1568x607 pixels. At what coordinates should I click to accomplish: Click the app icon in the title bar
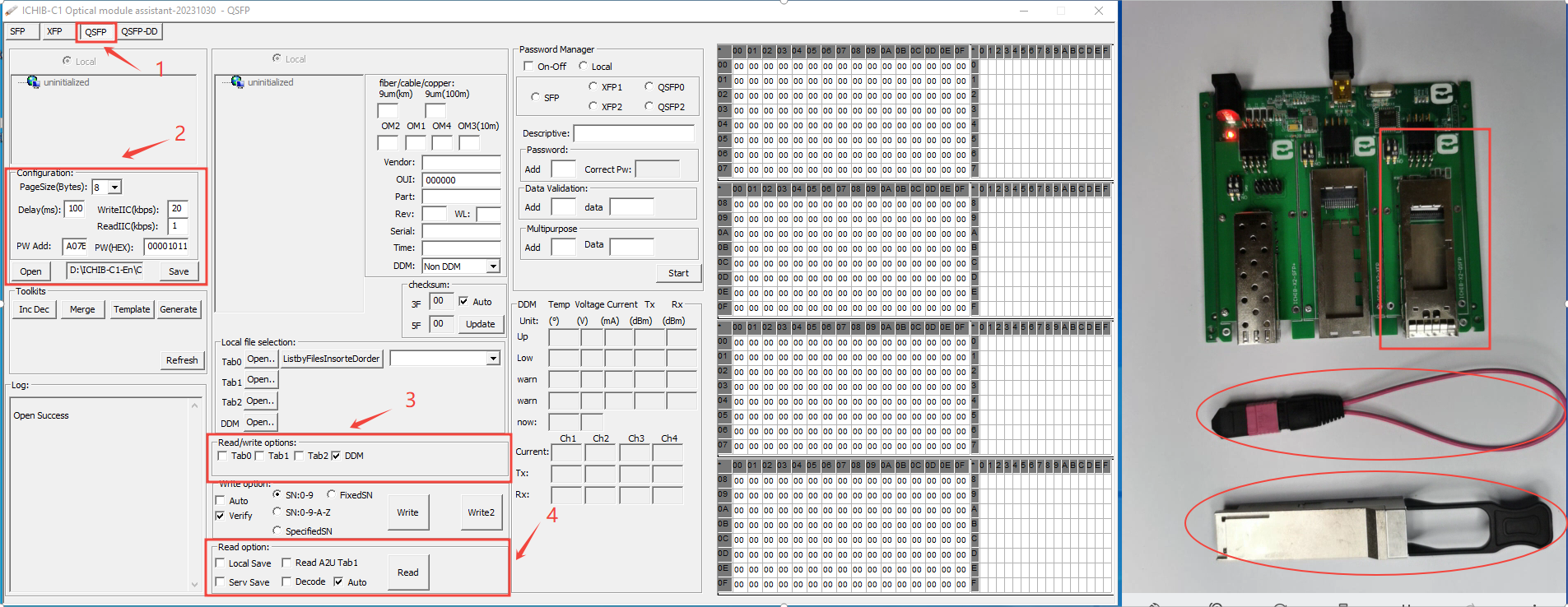click(x=11, y=11)
